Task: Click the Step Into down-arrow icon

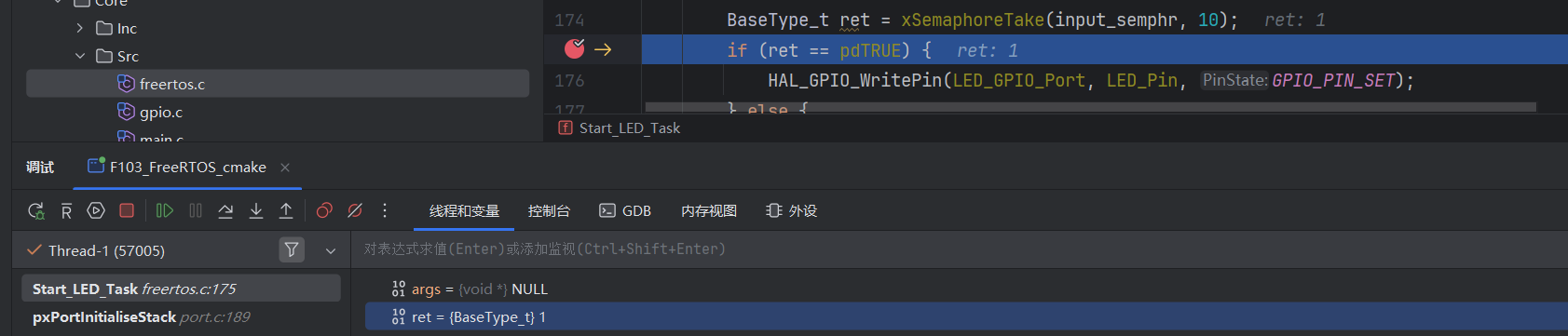Action: (256, 211)
